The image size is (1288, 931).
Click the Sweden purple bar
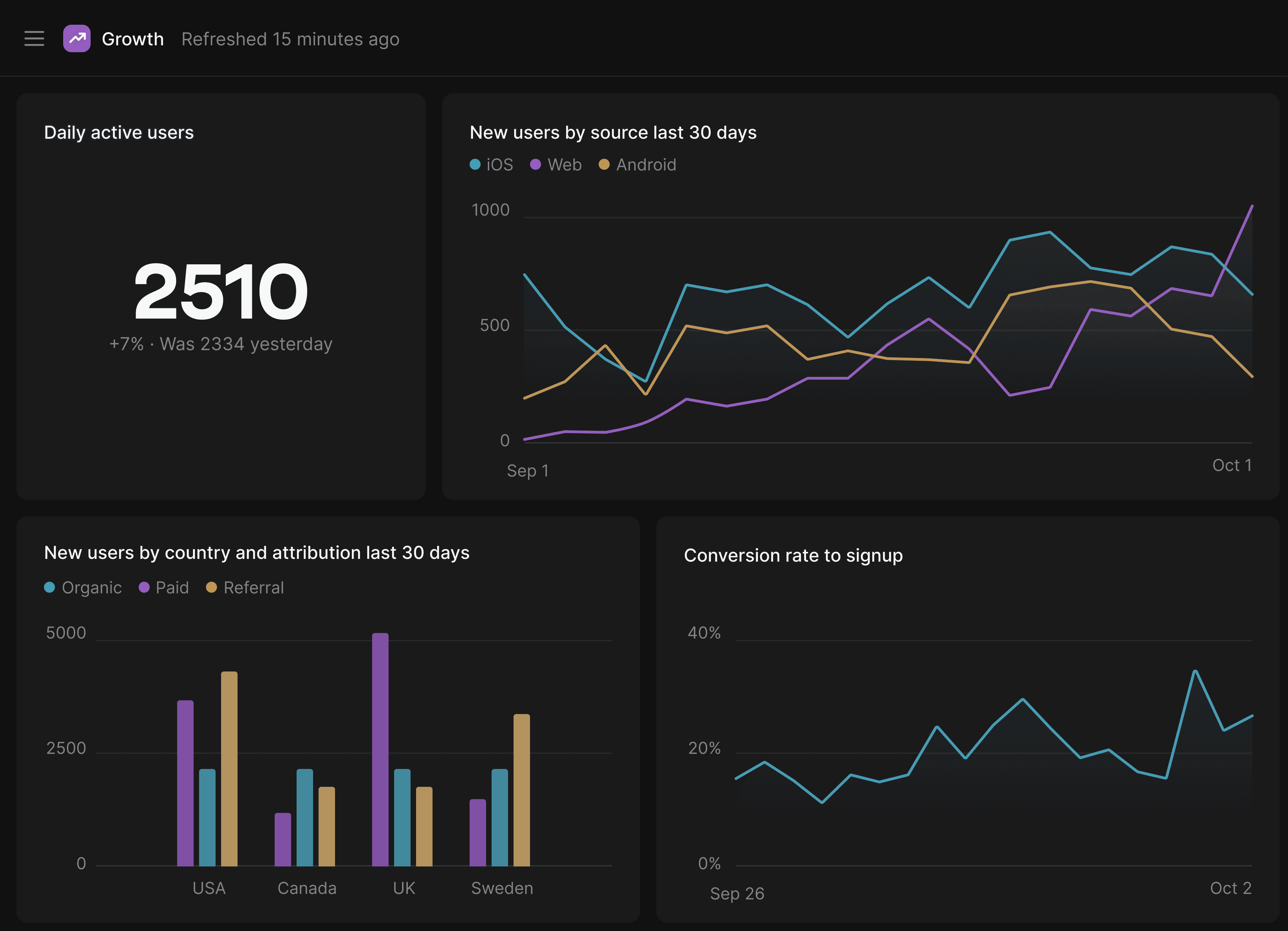click(x=478, y=833)
